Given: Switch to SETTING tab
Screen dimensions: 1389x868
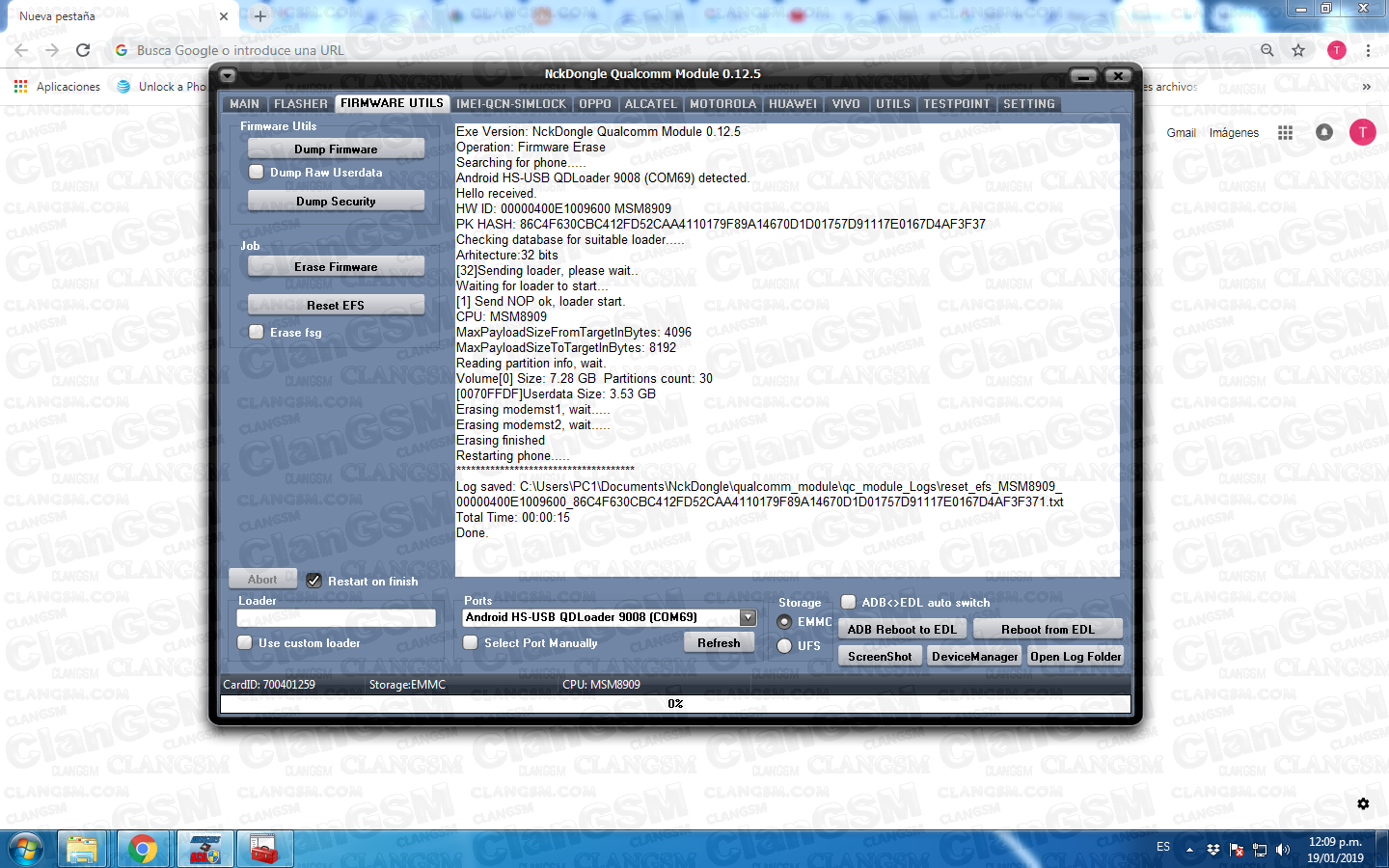Looking at the screenshot, I should point(1029,104).
